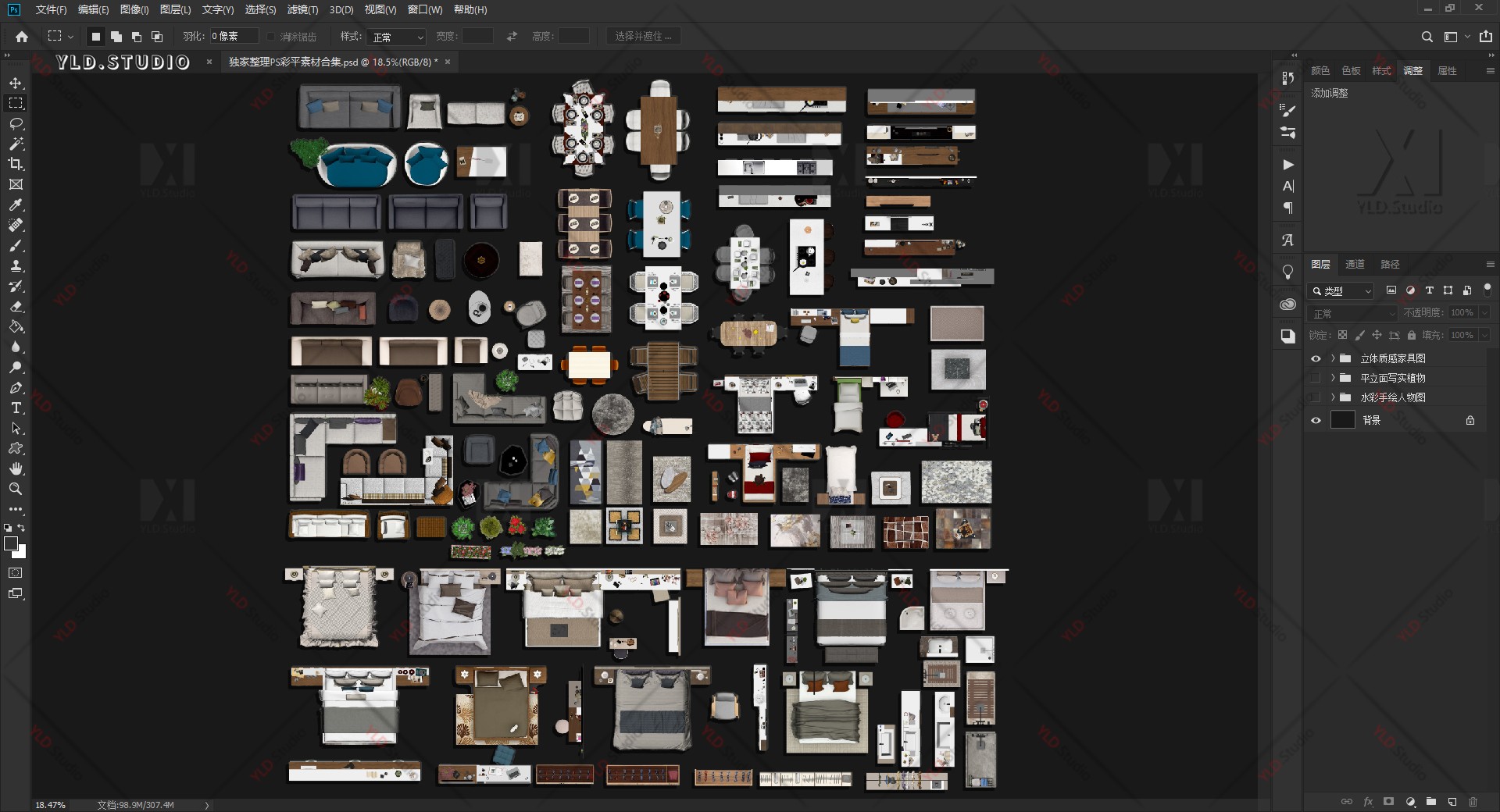The image size is (1500, 812).
Task: Switch to the 路径 paths tab
Action: pyautogui.click(x=1390, y=264)
